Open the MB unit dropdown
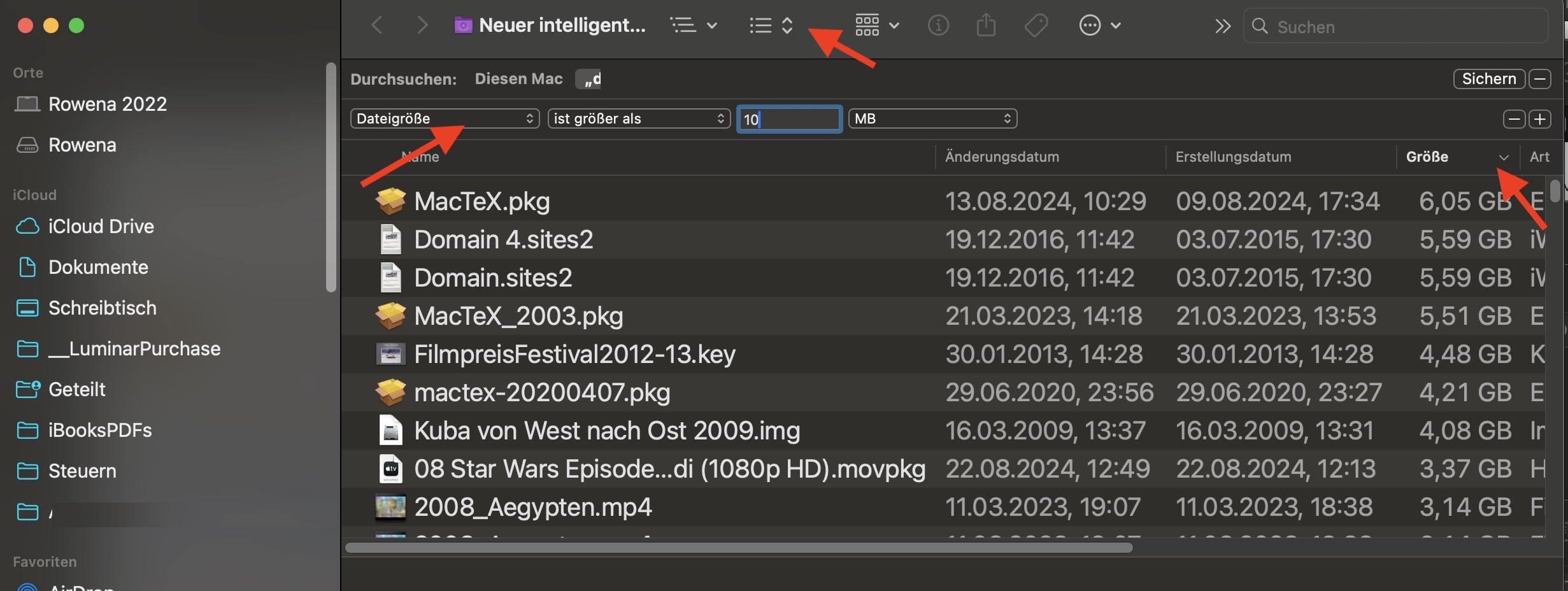 pos(932,119)
